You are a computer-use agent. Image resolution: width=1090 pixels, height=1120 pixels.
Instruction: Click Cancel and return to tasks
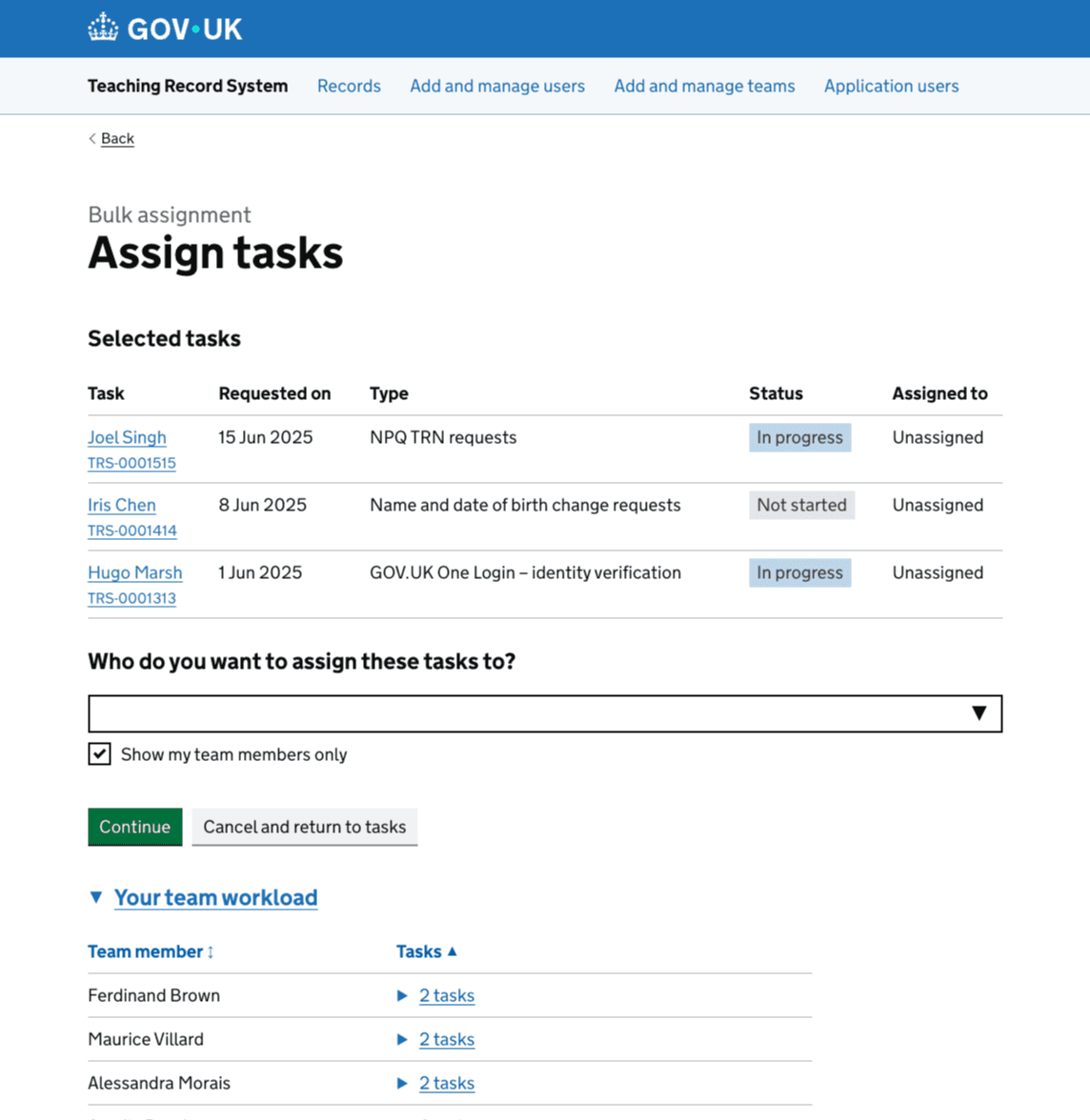(x=305, y=827)
